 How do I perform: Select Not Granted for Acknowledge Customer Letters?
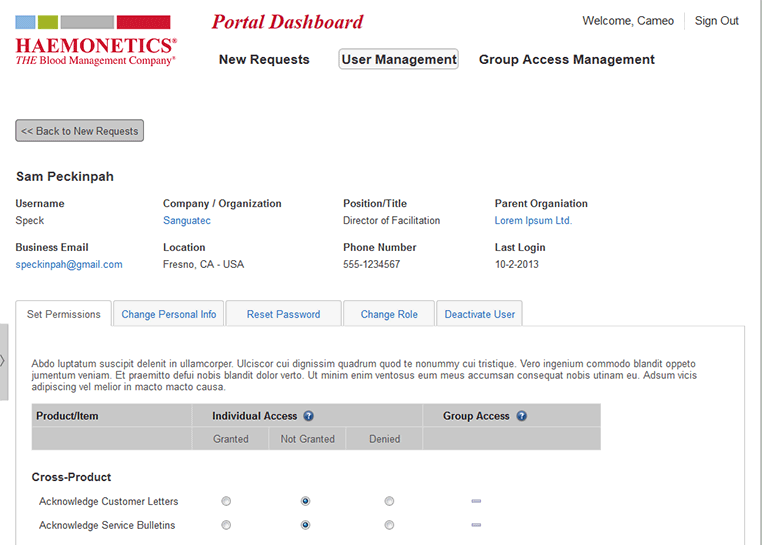tap(306, 501)
